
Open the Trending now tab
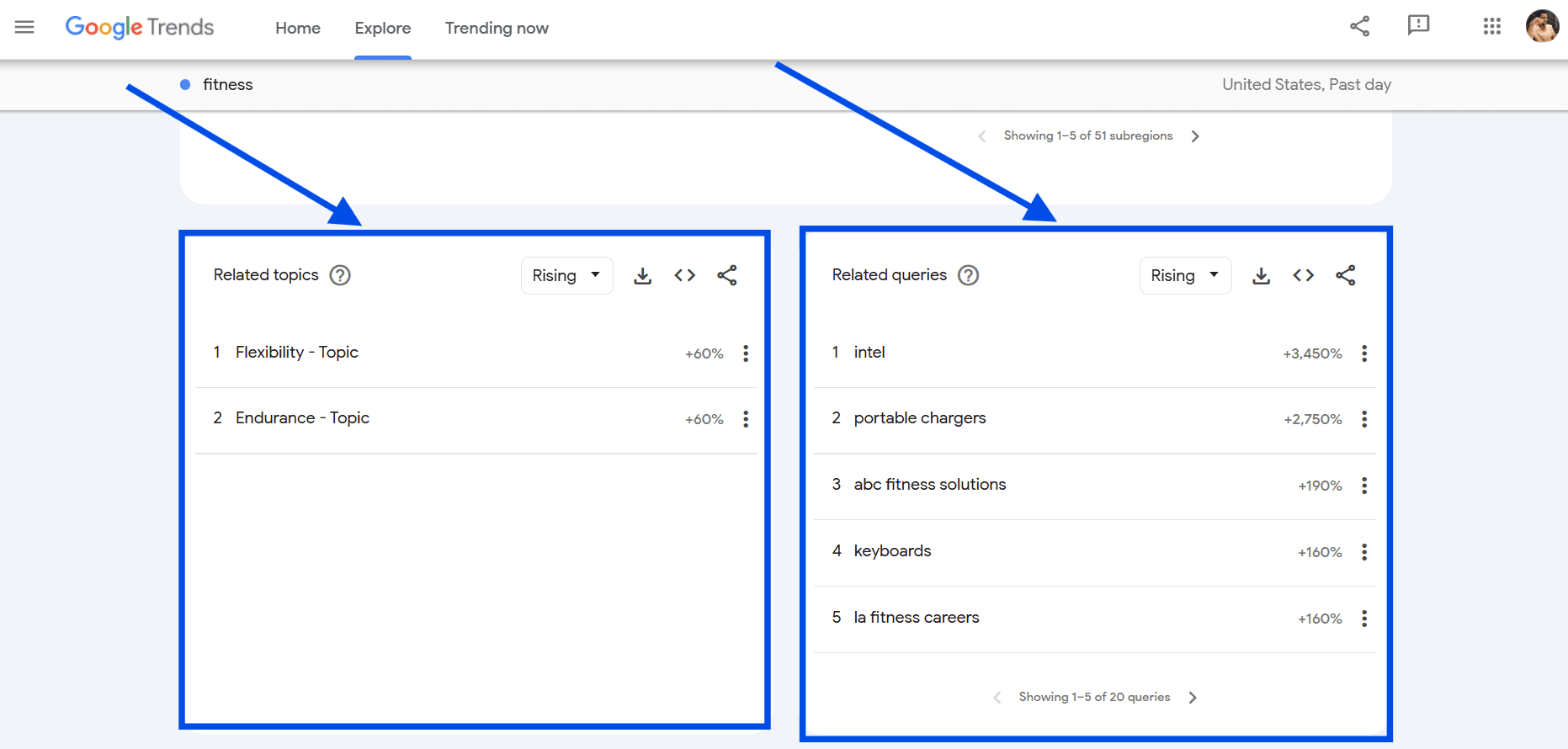click(497, 28)
